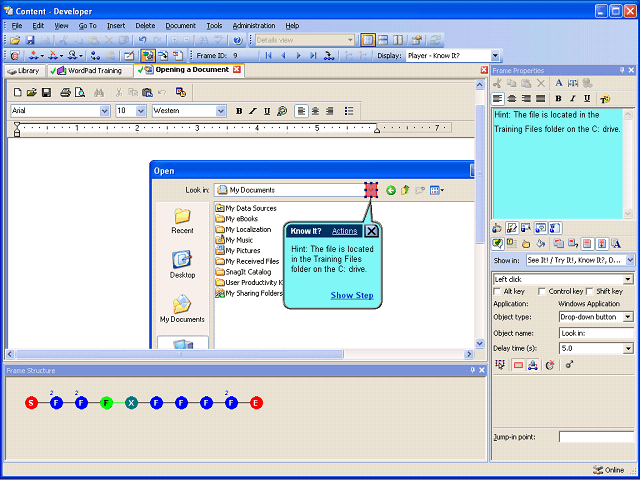Click Up One Level folder in Open dialog
This screenshot has width=640, height=480.
pos(405,190)
